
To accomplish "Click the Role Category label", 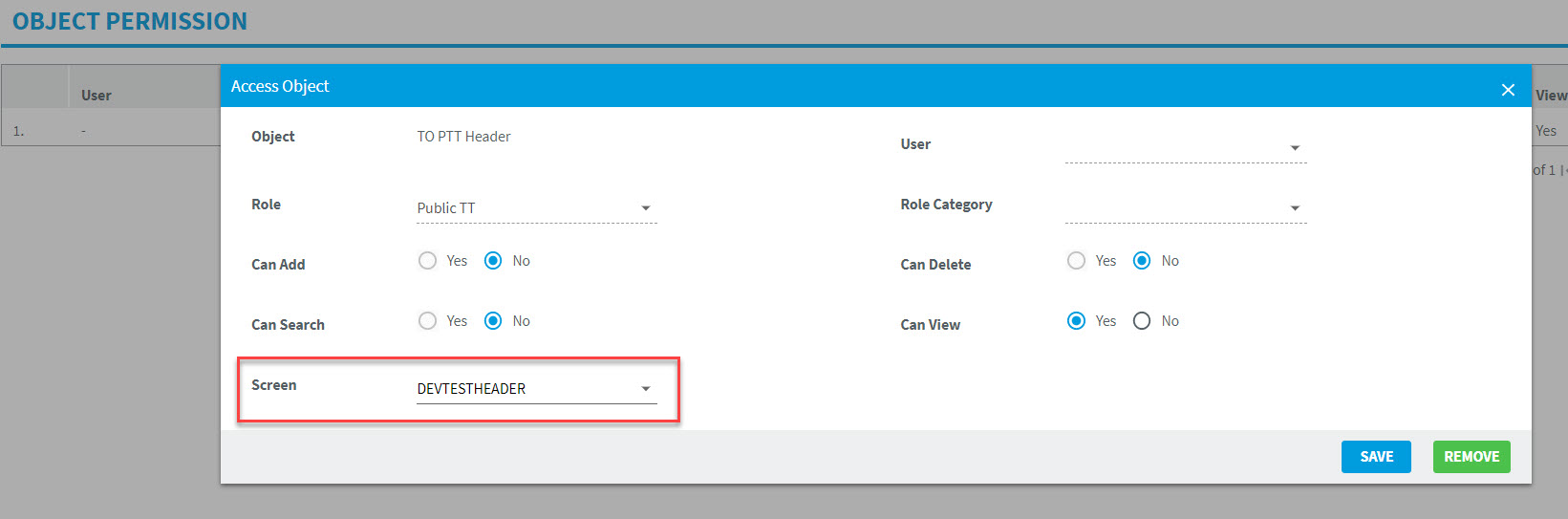I will (x=946, y=205).
